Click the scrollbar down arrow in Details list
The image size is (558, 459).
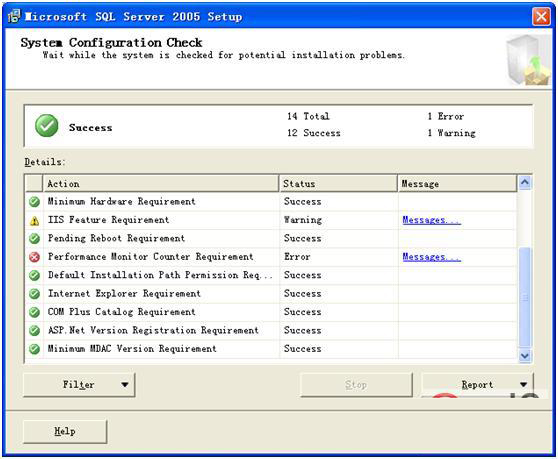tap(525, 355)
